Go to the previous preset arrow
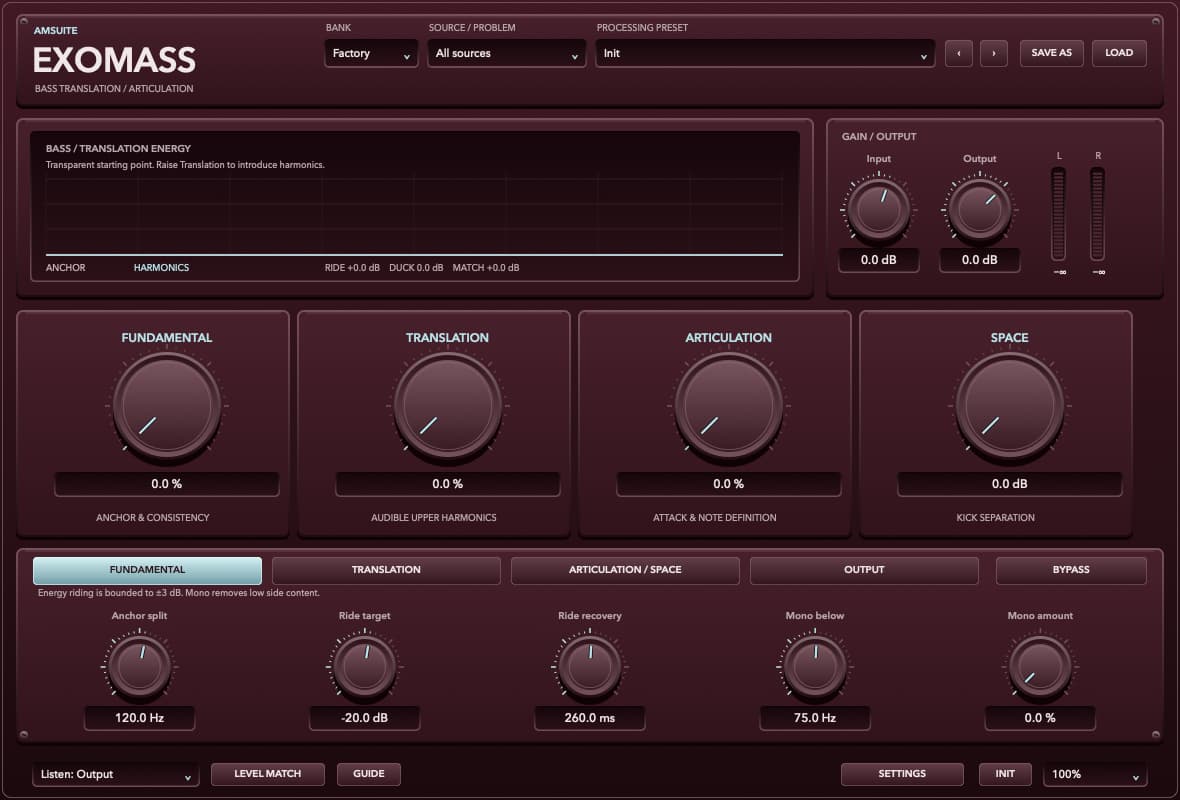The image size is (1180, 800). (x=958, y=53)
